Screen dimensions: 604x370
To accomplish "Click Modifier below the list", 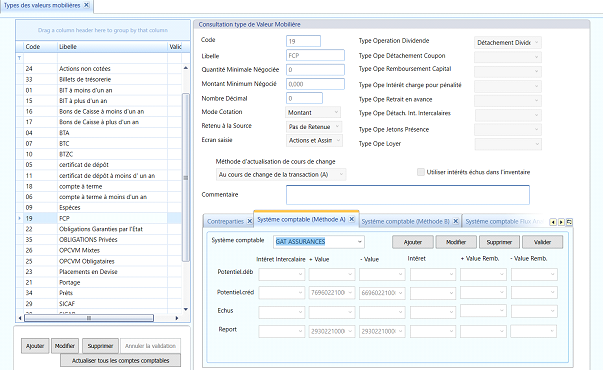I will pos(65,346).
